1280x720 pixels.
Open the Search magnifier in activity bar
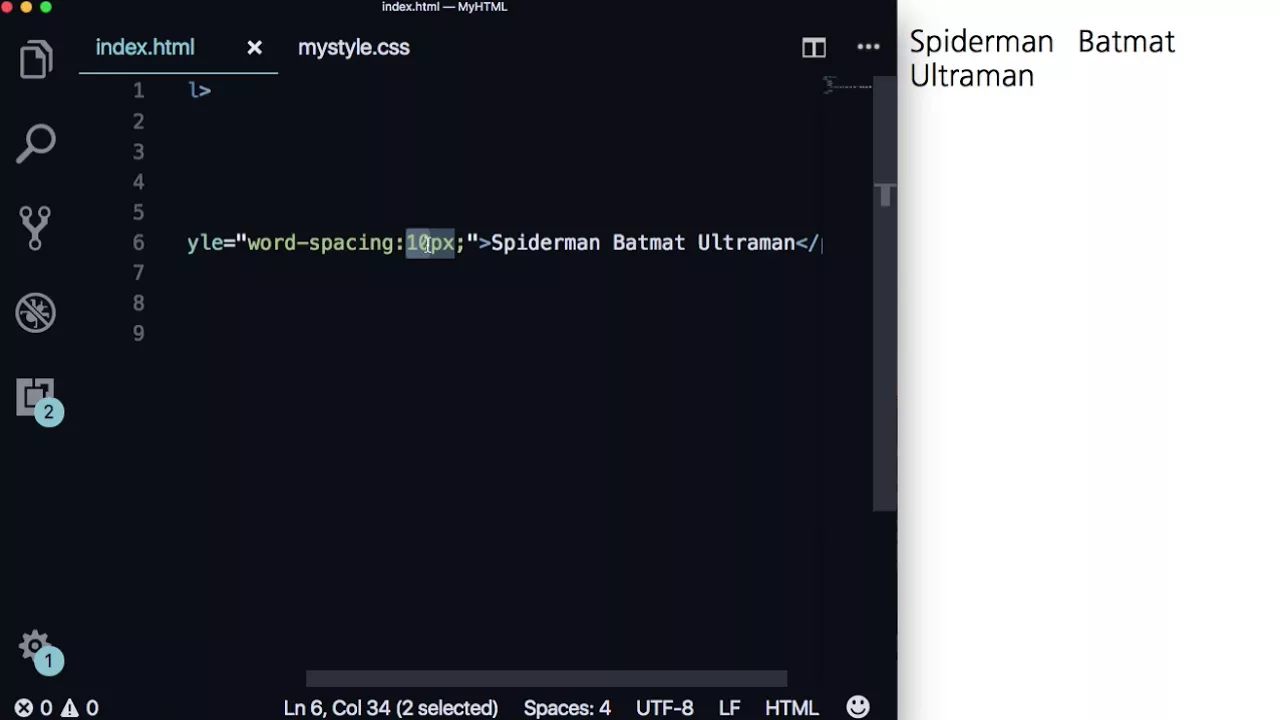[36, 143]
